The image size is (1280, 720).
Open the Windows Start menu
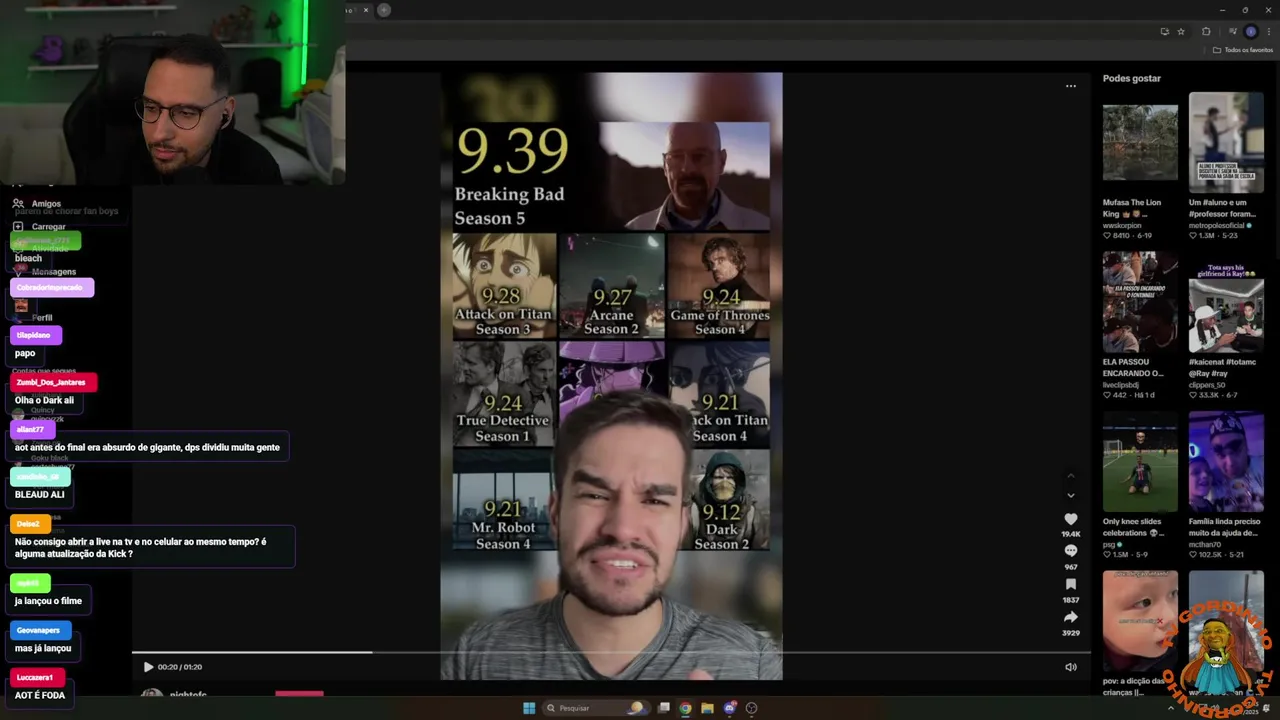(x=529, y=708)
